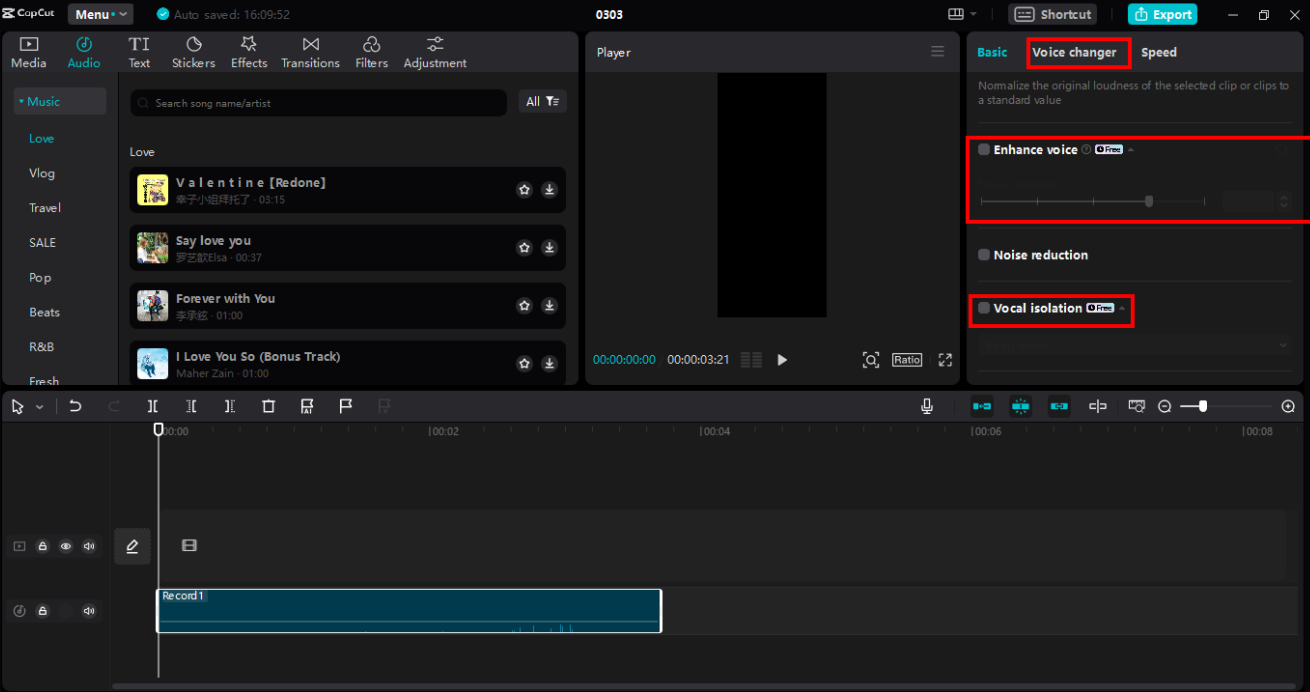The width and height of the screenshot is (1310, 692).
Task: Hide the video track
Action: click(66, 546)
